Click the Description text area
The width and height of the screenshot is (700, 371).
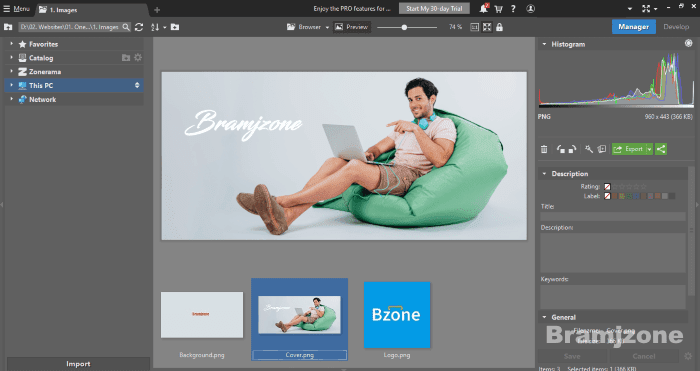612,253
